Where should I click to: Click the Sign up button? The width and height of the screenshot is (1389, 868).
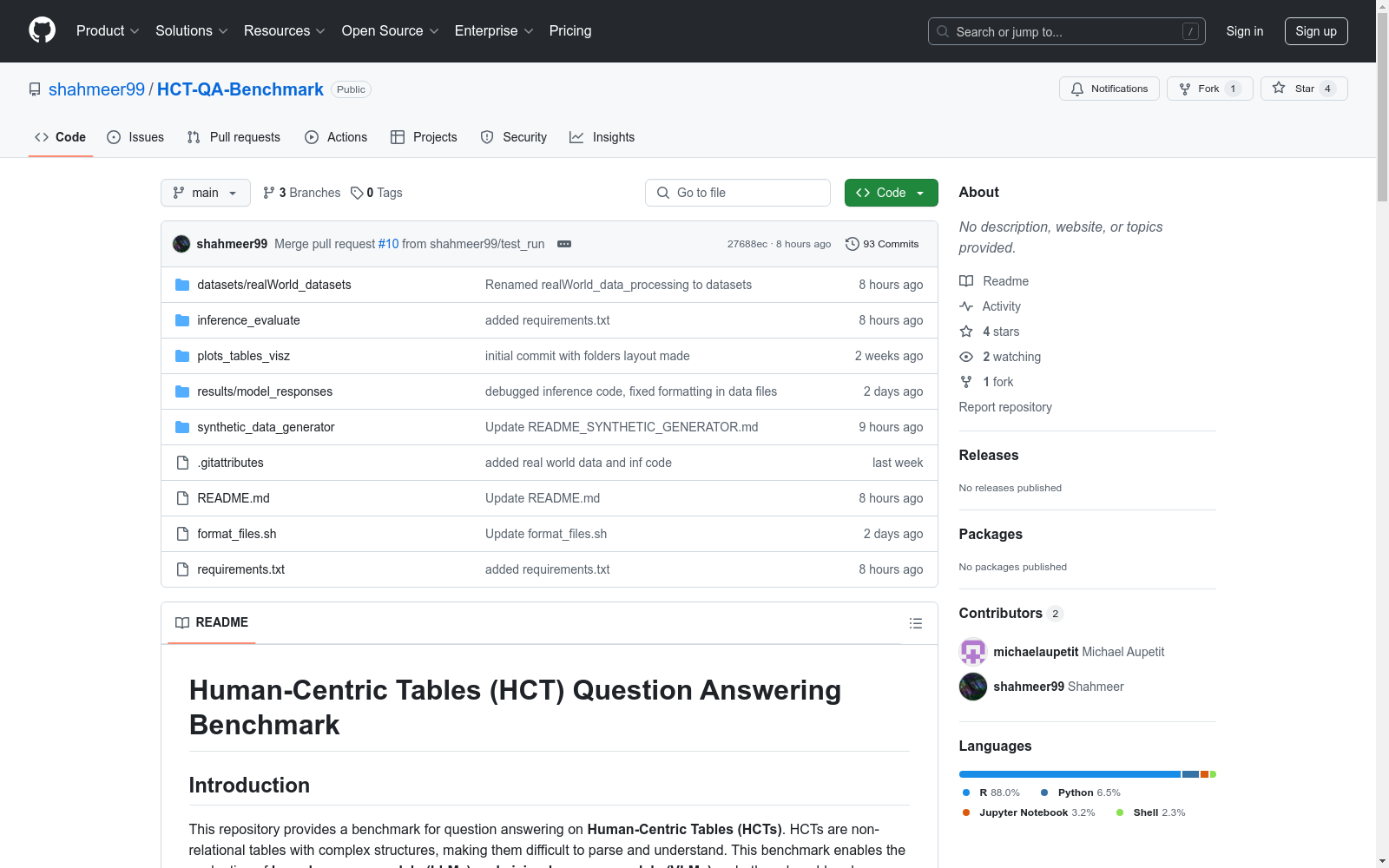1316,31
